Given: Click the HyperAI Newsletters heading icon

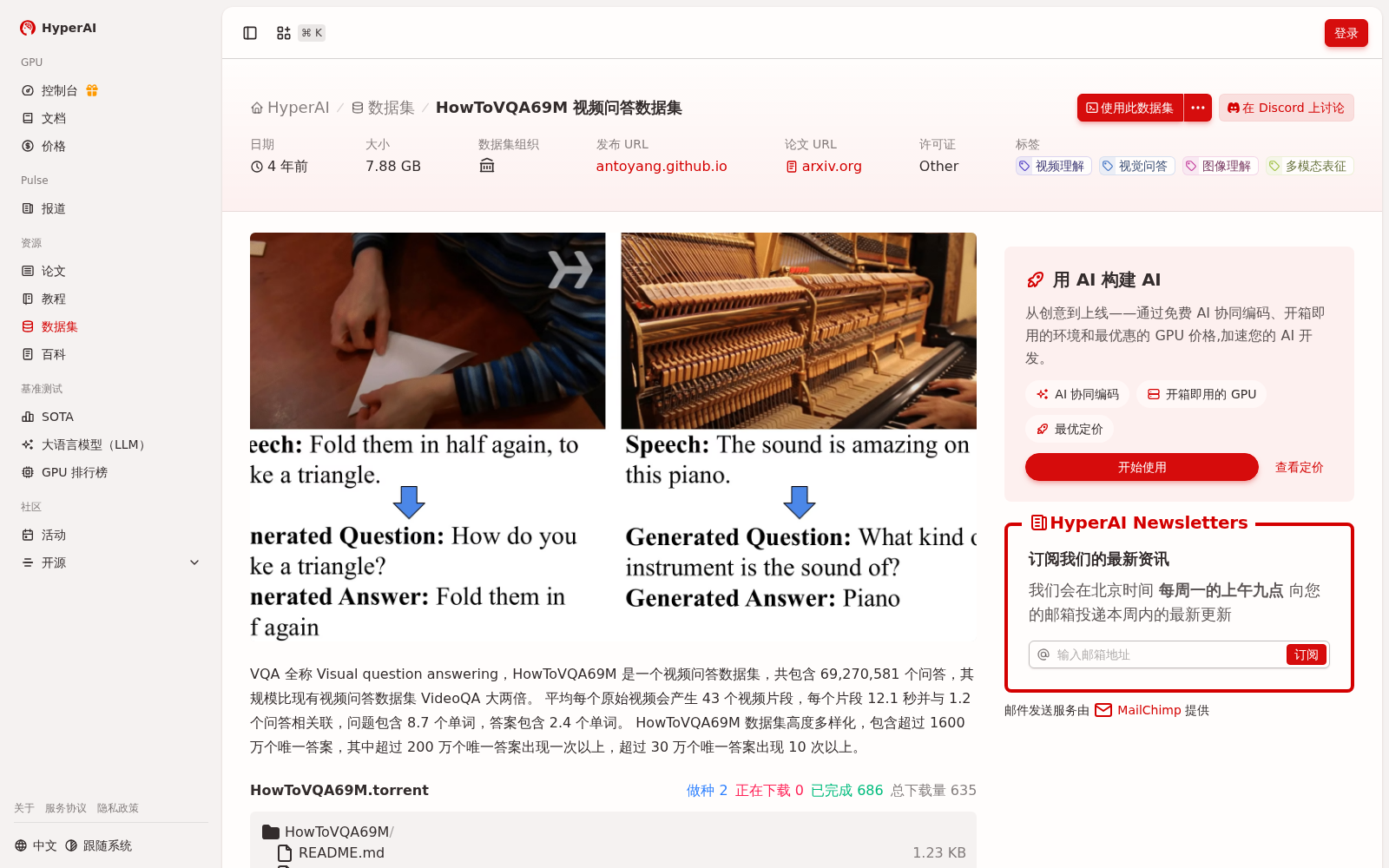Looking at the screenshot, I should click(x=1038, y=523).
